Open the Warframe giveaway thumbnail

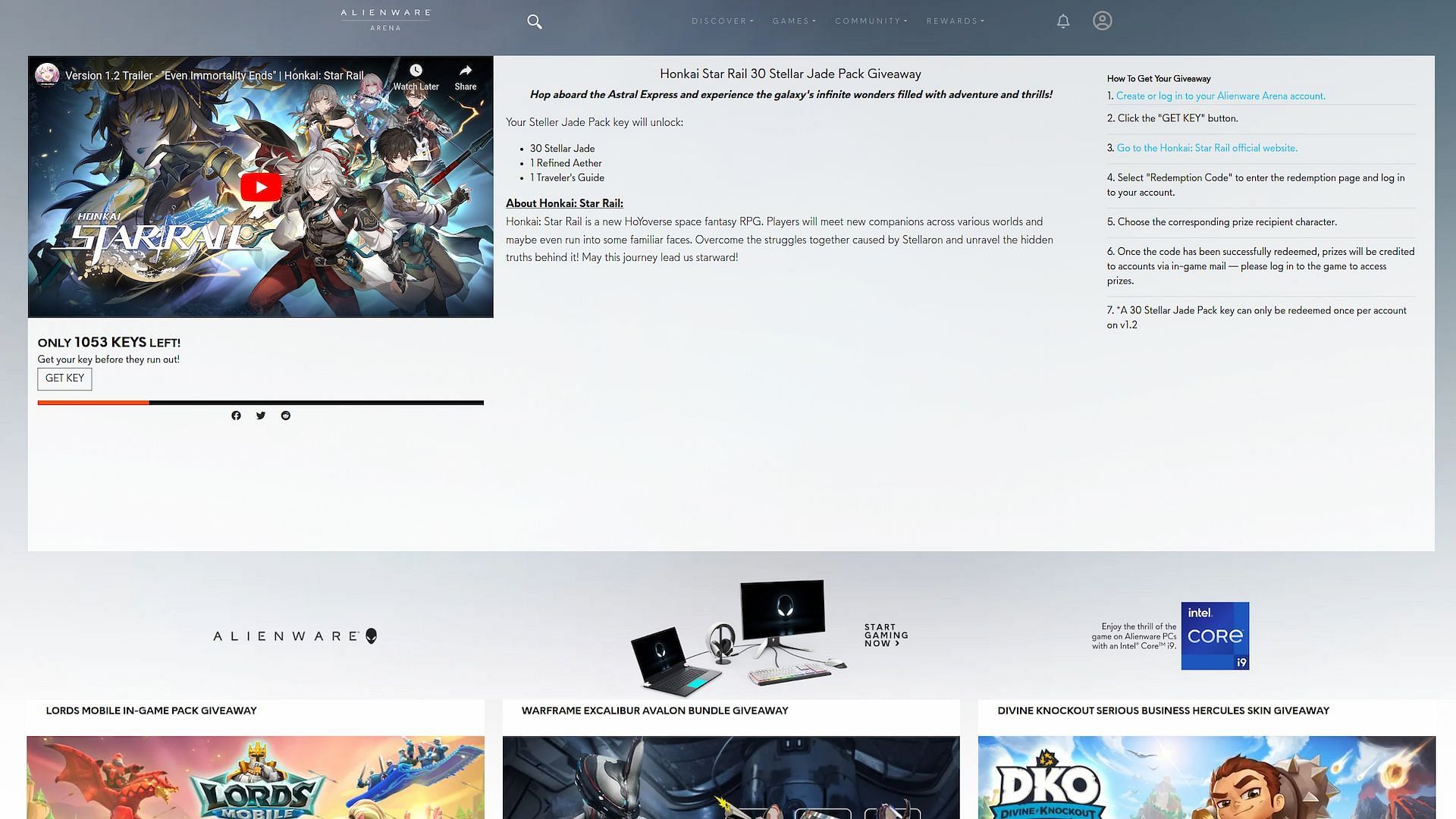[x=731, y=777]
